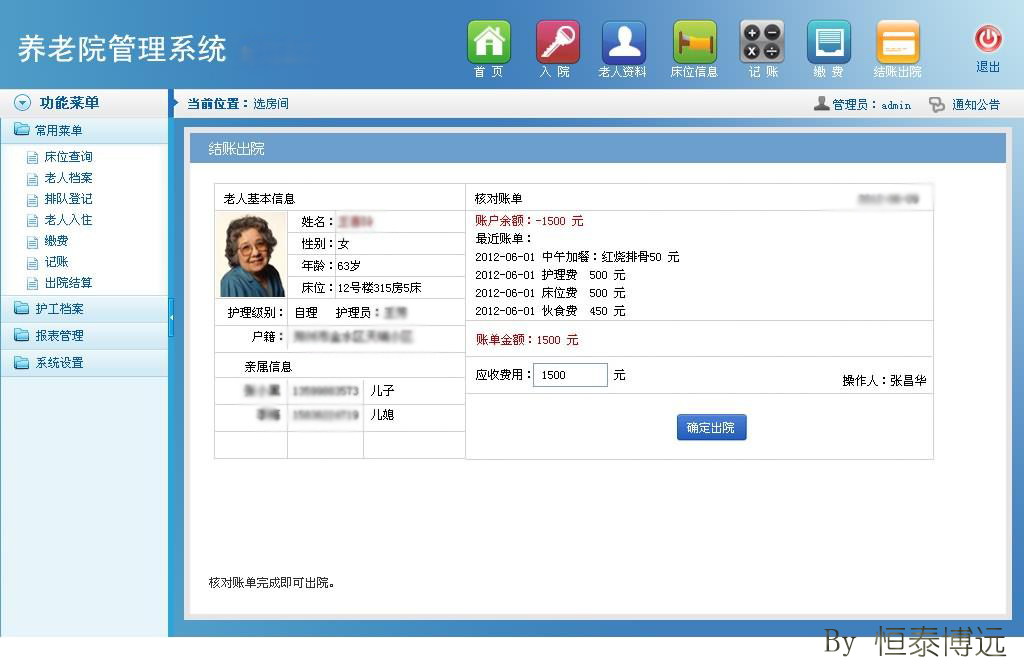Screen dimensions: 1024x666
Task: Open 记账 in the sidebar menu
Action: (x=56, y=262)
